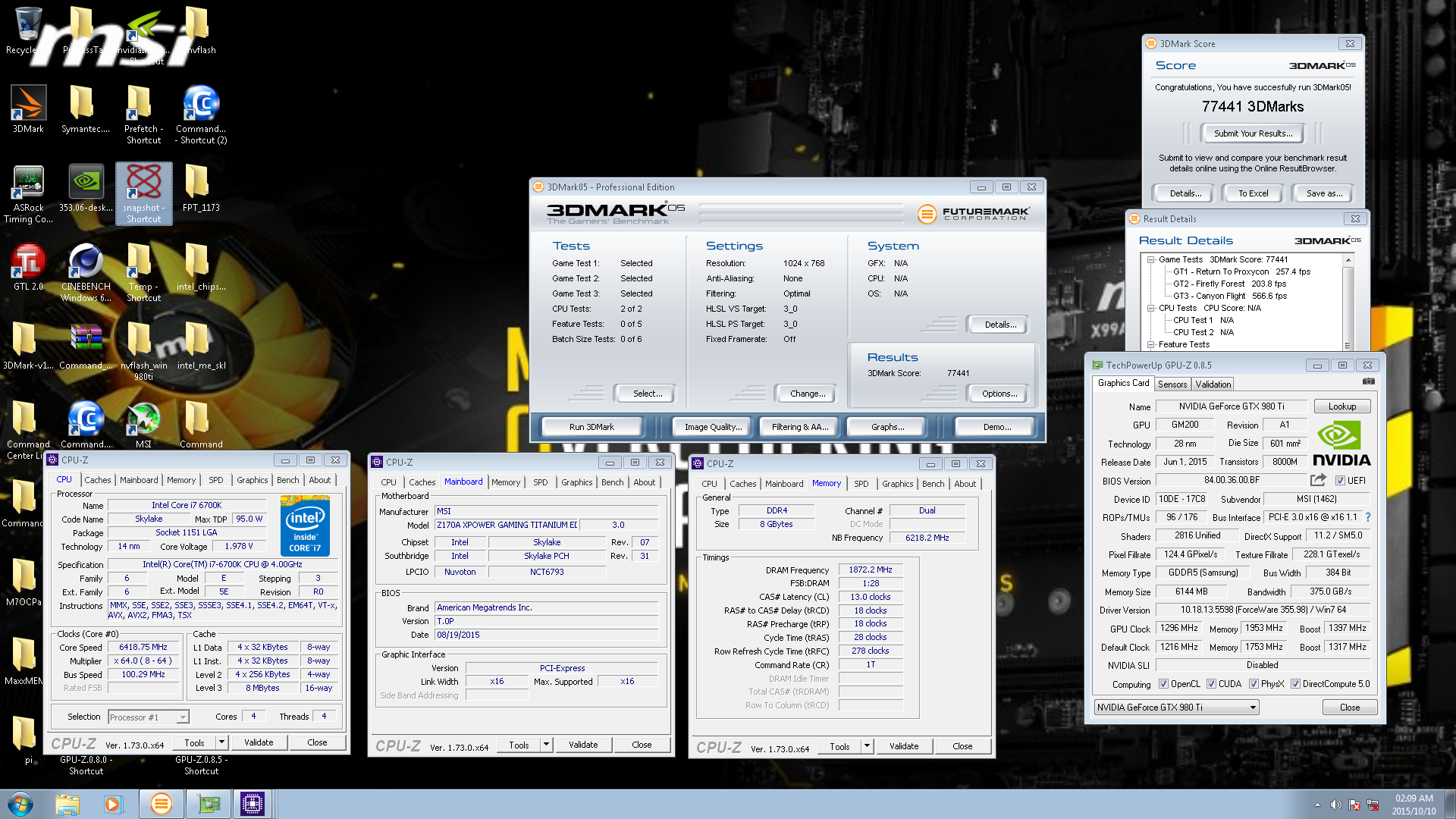Collapse the Feature Tests tree node
The height and width of the screenshot is (819, 1456).
click(1150, 344)
